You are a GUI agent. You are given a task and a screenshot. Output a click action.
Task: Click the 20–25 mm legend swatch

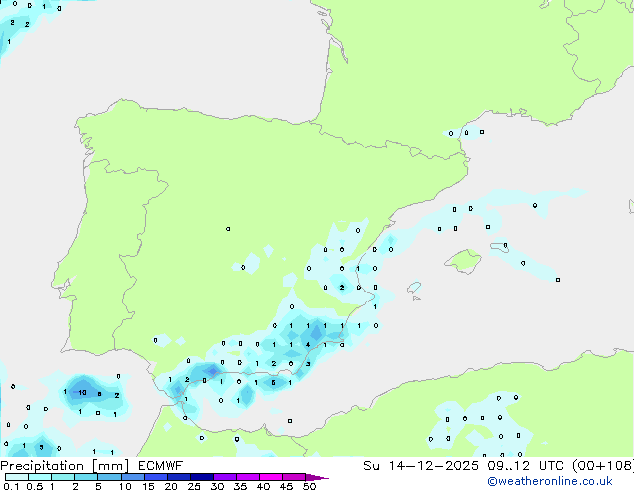tap(179, 477)
